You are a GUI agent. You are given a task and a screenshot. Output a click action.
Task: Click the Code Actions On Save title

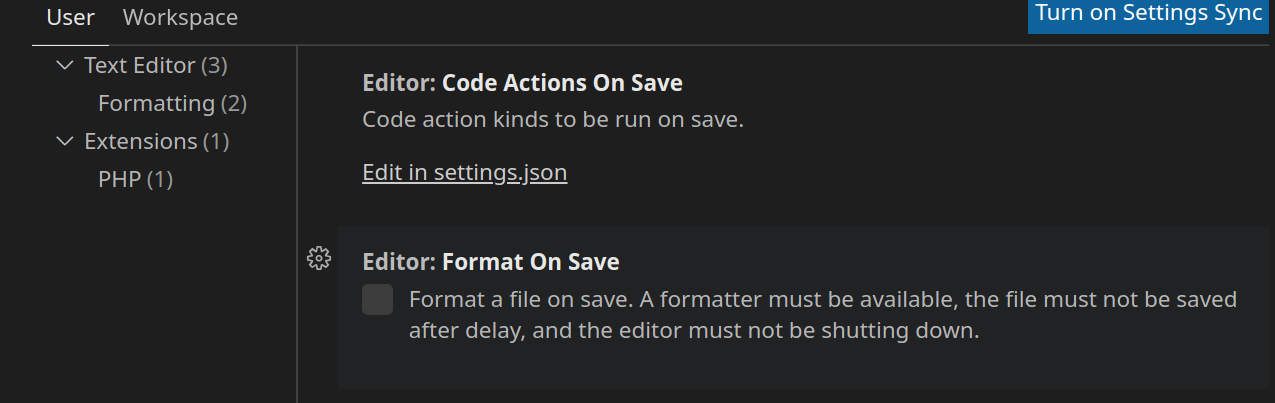click(x=562, y=82)
